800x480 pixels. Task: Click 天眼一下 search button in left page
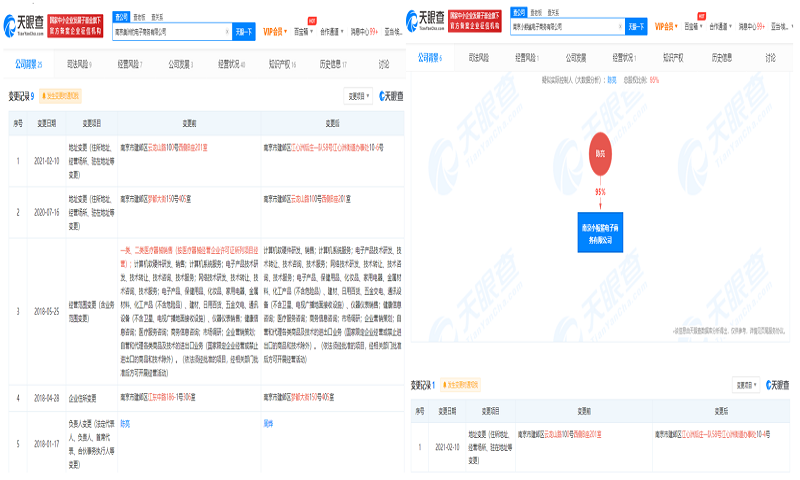[x=243, y=32]
